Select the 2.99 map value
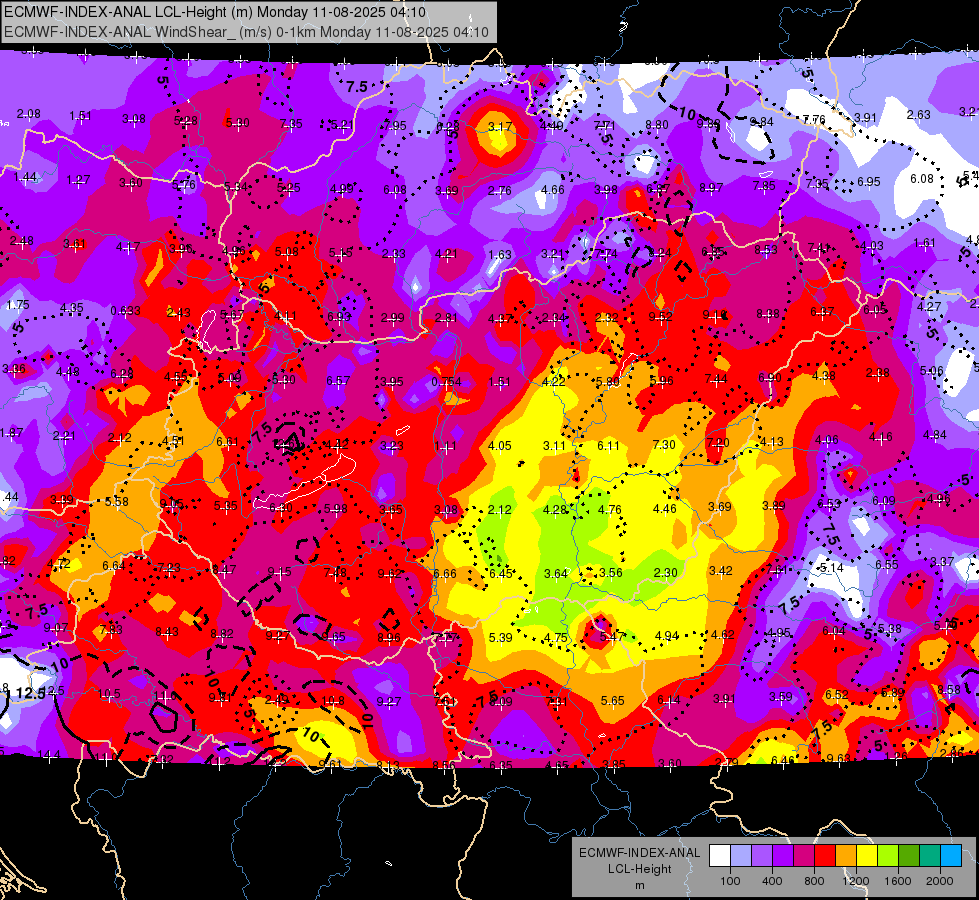The image size is (979, 900). (x=393, y=318)
